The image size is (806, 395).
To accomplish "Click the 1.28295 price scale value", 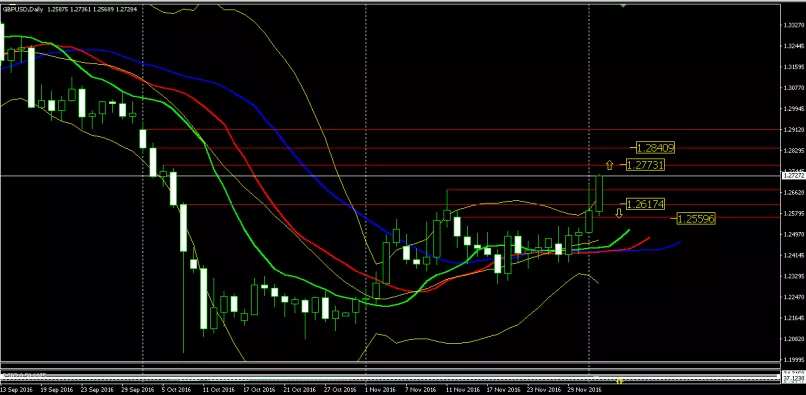I will click(794, 151).
